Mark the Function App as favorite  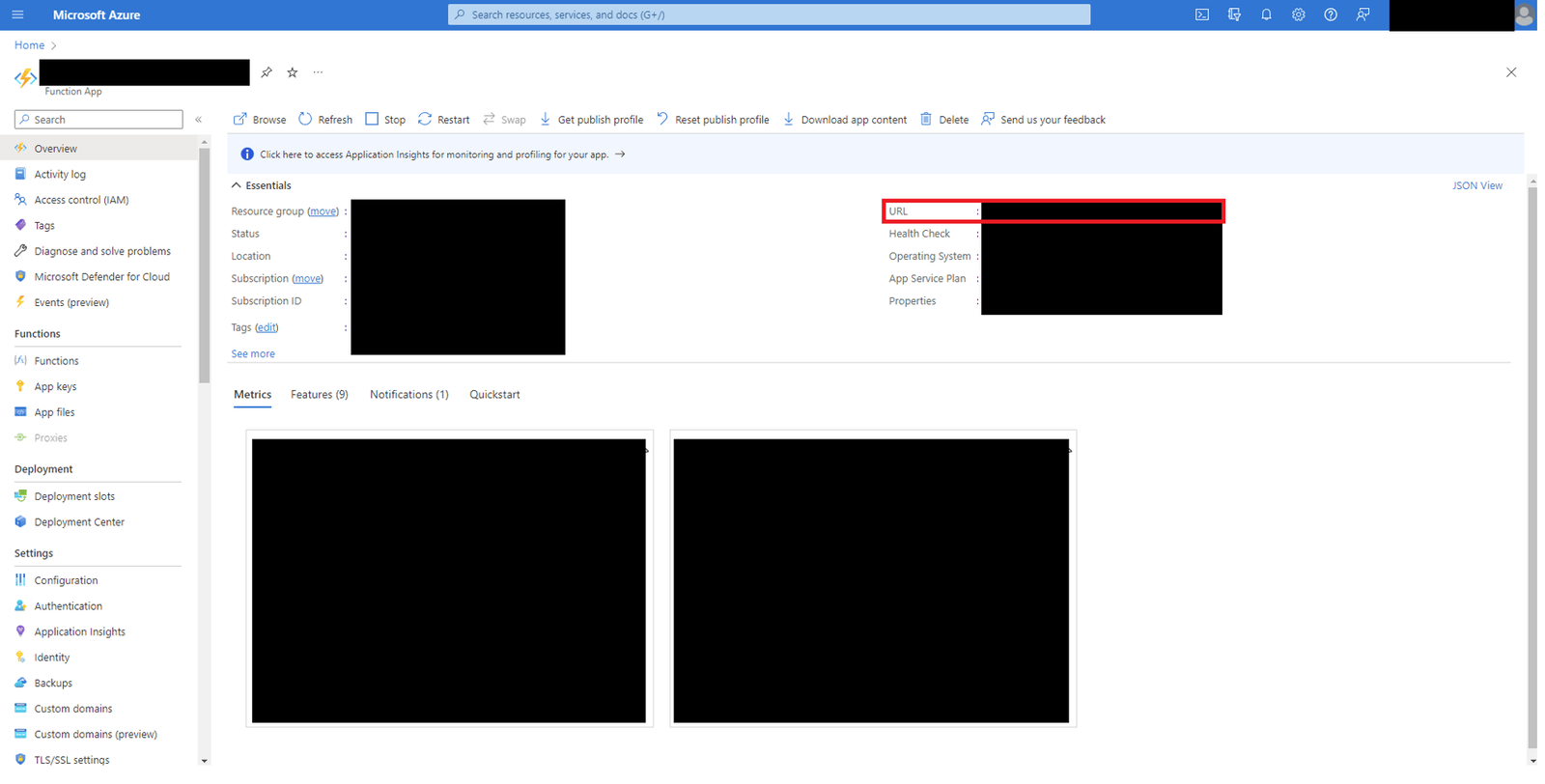pos(293,72)
